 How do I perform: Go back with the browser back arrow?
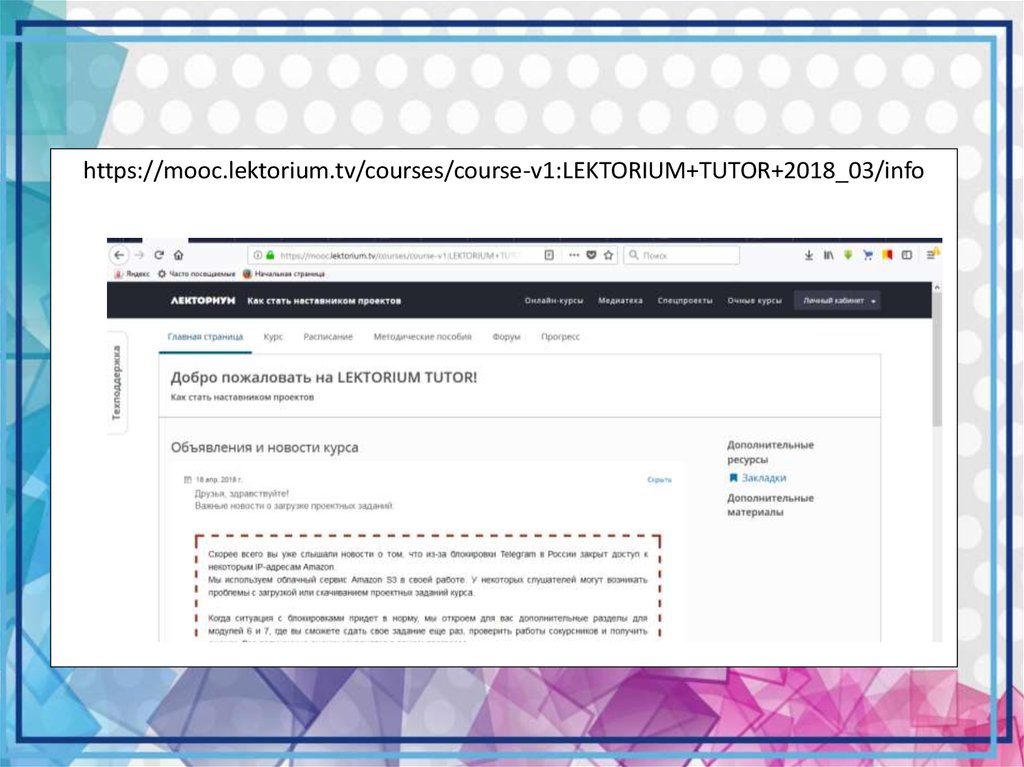(x=119, y=255)
